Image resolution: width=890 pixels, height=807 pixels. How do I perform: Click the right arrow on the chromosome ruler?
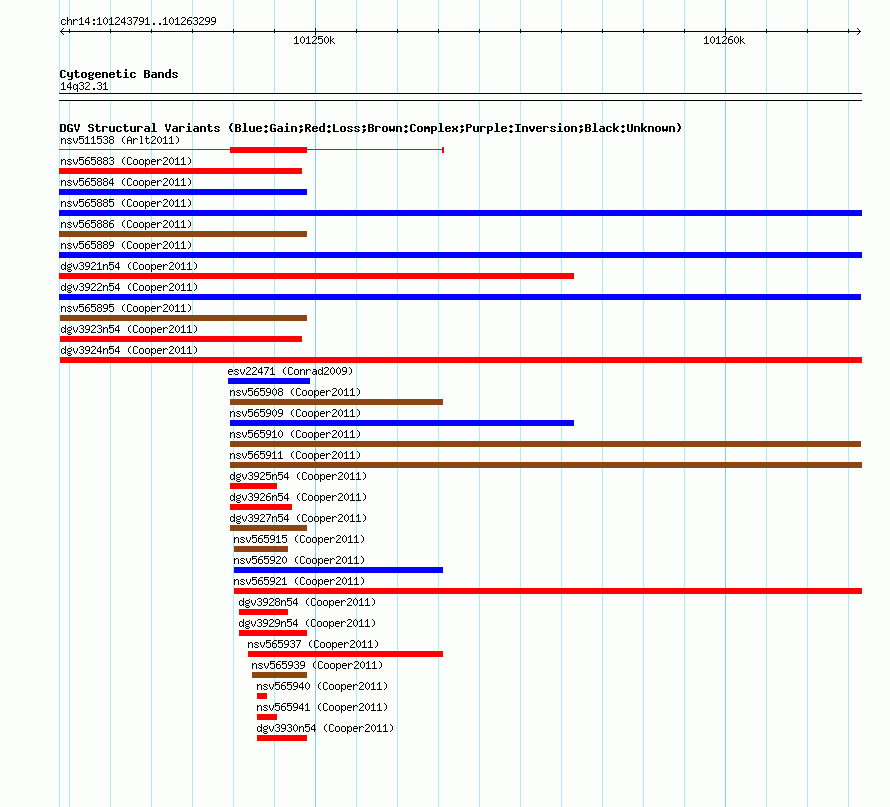[x=858, y=31]
